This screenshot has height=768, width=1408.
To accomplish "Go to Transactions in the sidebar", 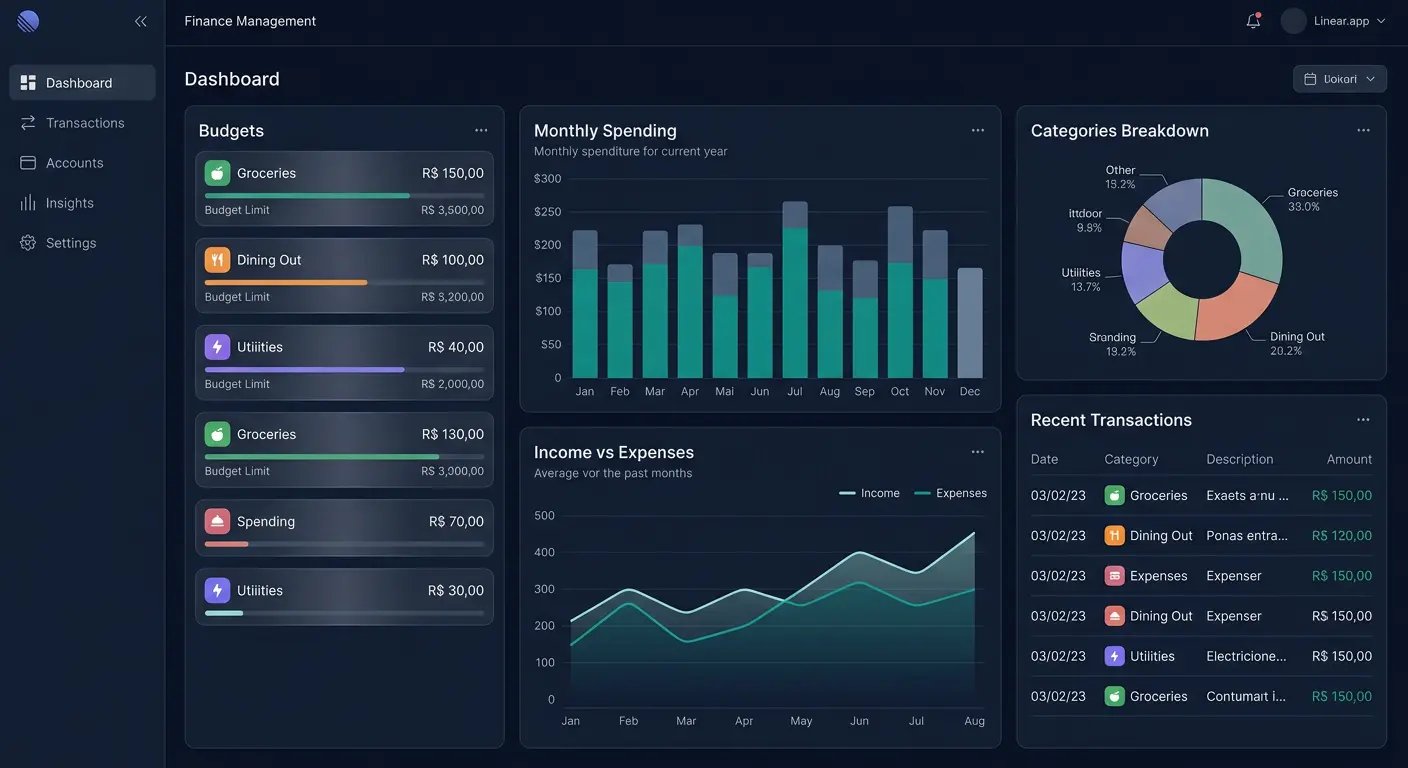I will 84,123.
